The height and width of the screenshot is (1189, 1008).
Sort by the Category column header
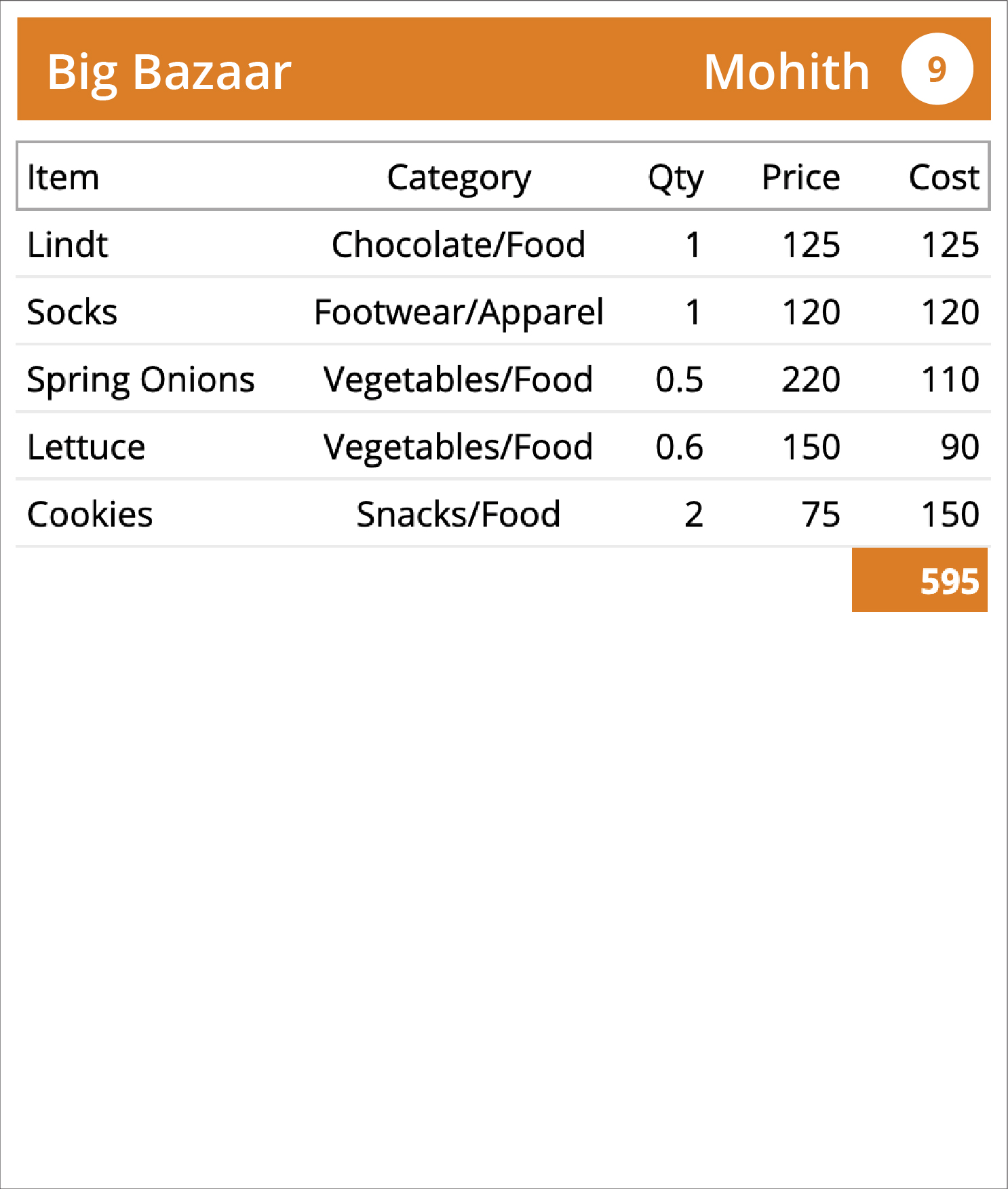click(x=459, y=178)
